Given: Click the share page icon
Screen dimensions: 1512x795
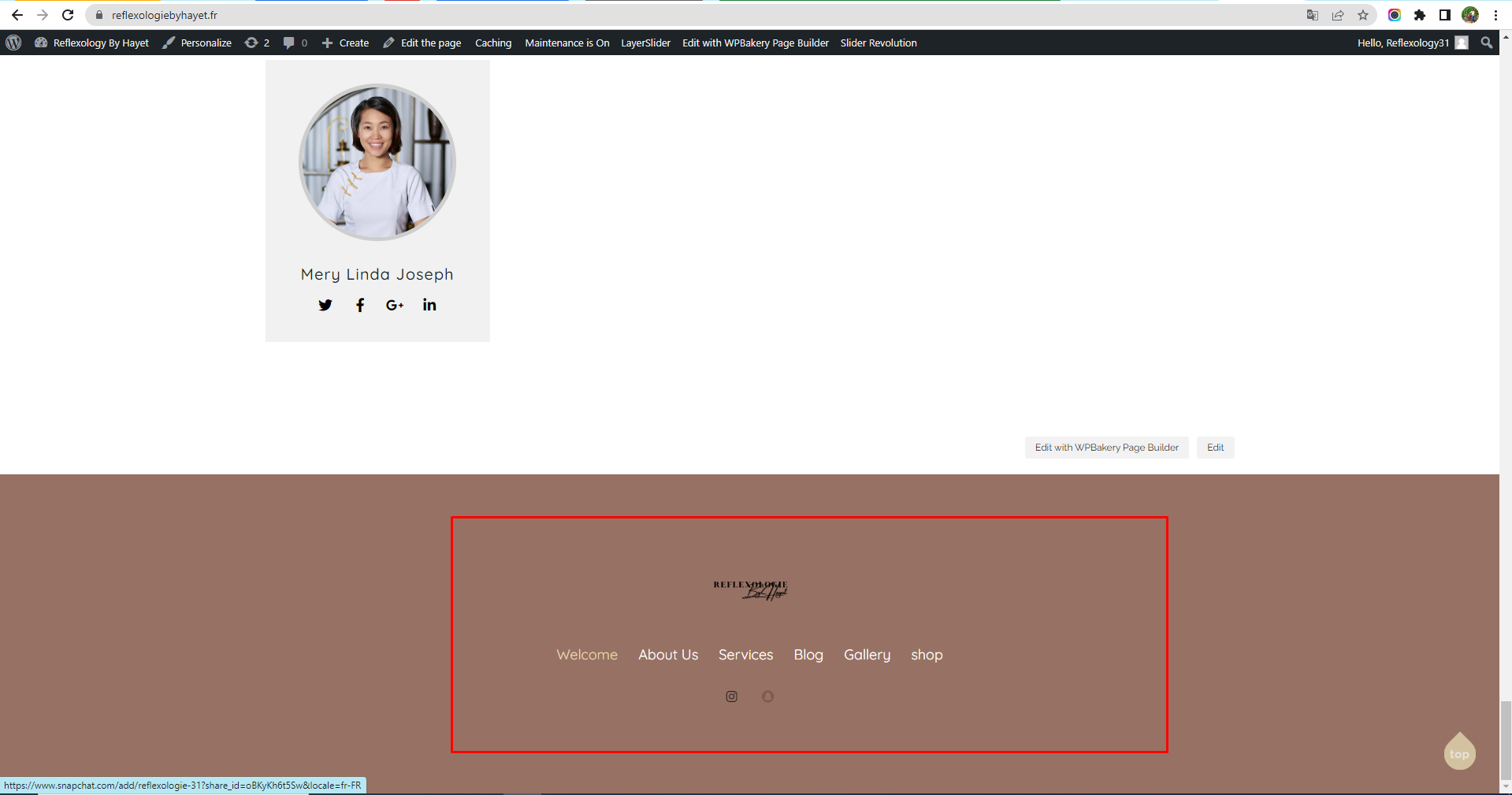Looking at the screenshot, I should click(1338, 15).
